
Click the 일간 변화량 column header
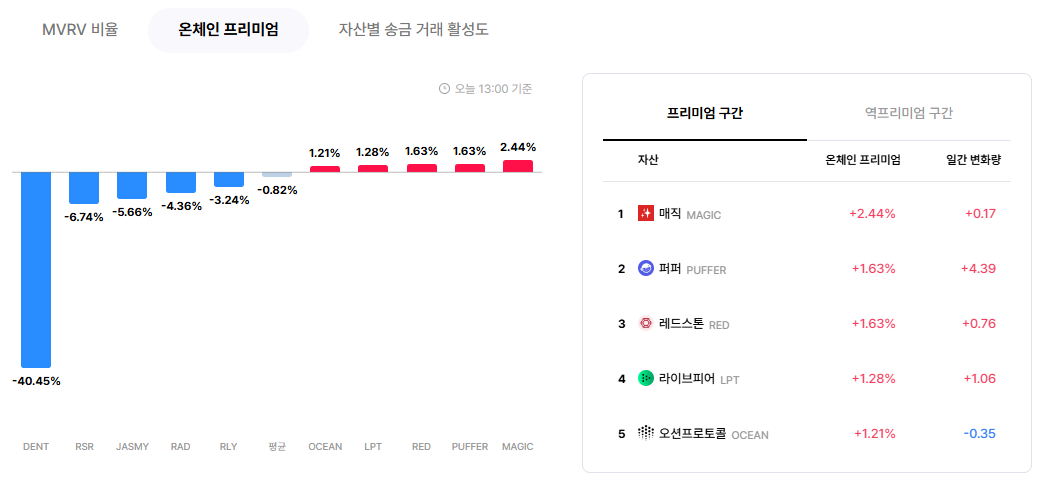[x=971, y=161]
